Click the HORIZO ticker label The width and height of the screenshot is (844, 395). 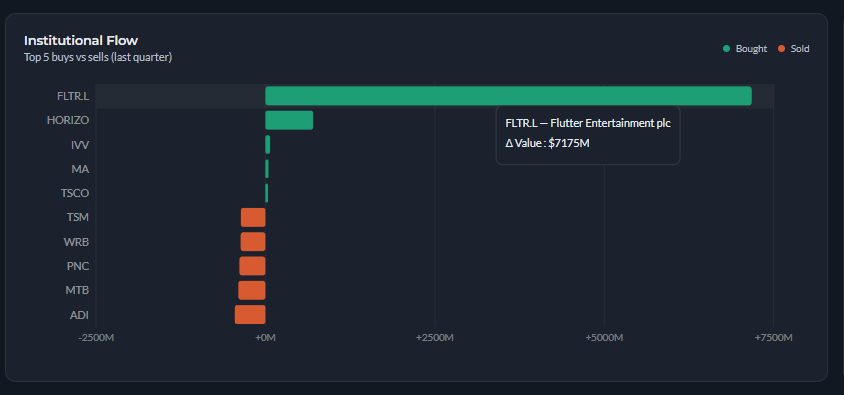tap(68, 121)
